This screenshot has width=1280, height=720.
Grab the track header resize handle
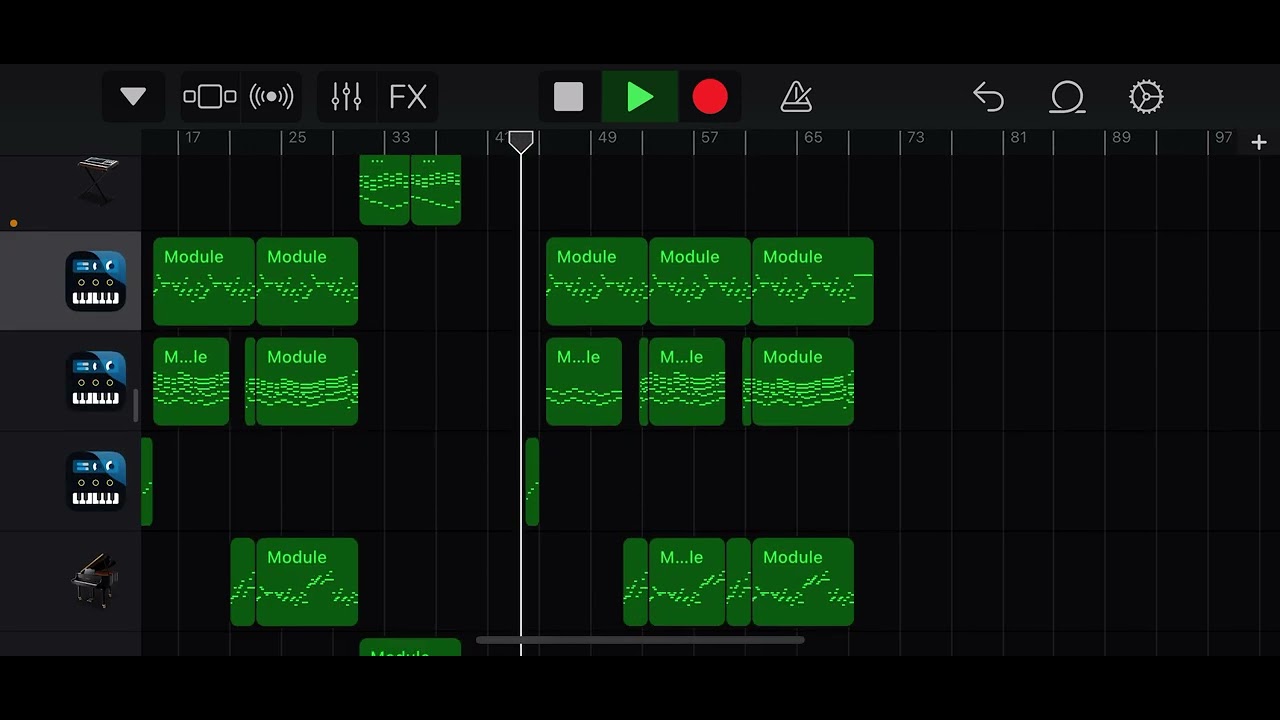pos(136,406)
